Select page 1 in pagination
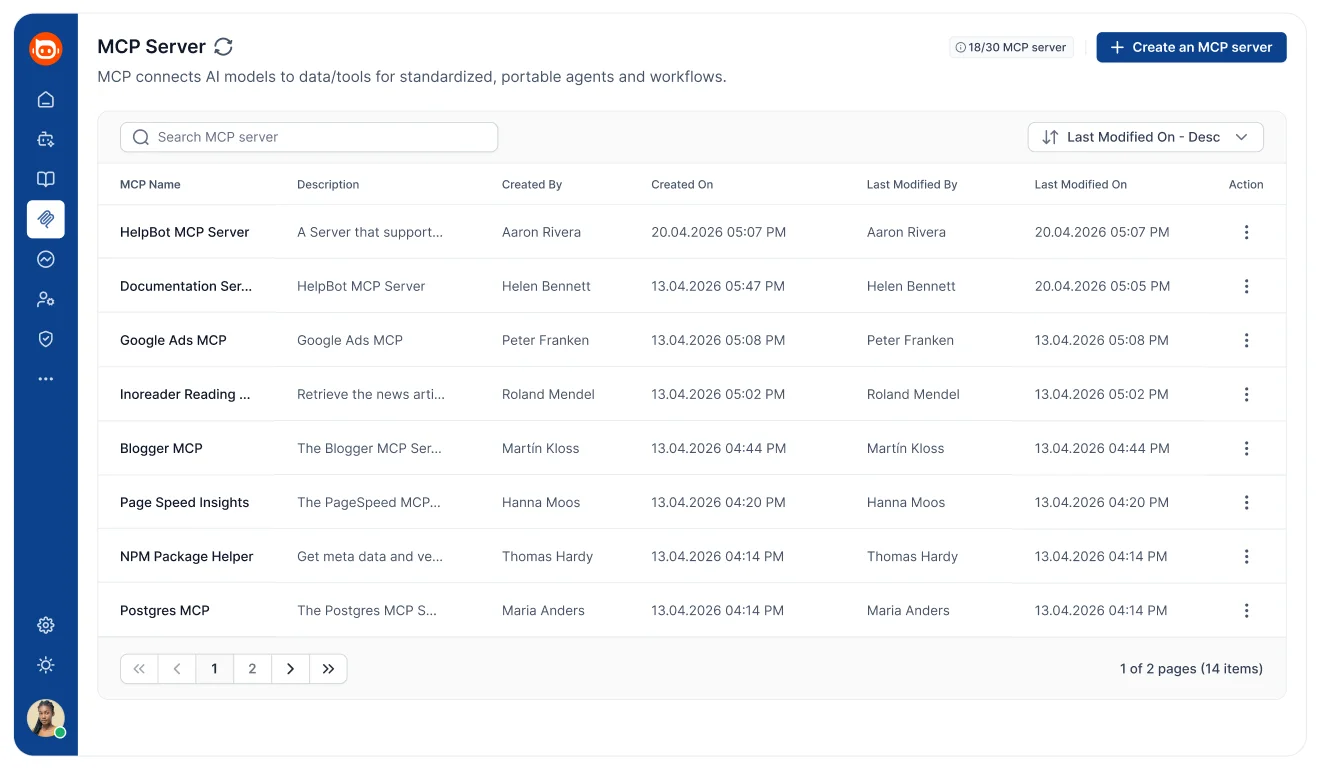Viewport: 1320px width, 770px height. pyautogui.click(x=214, y=669)
